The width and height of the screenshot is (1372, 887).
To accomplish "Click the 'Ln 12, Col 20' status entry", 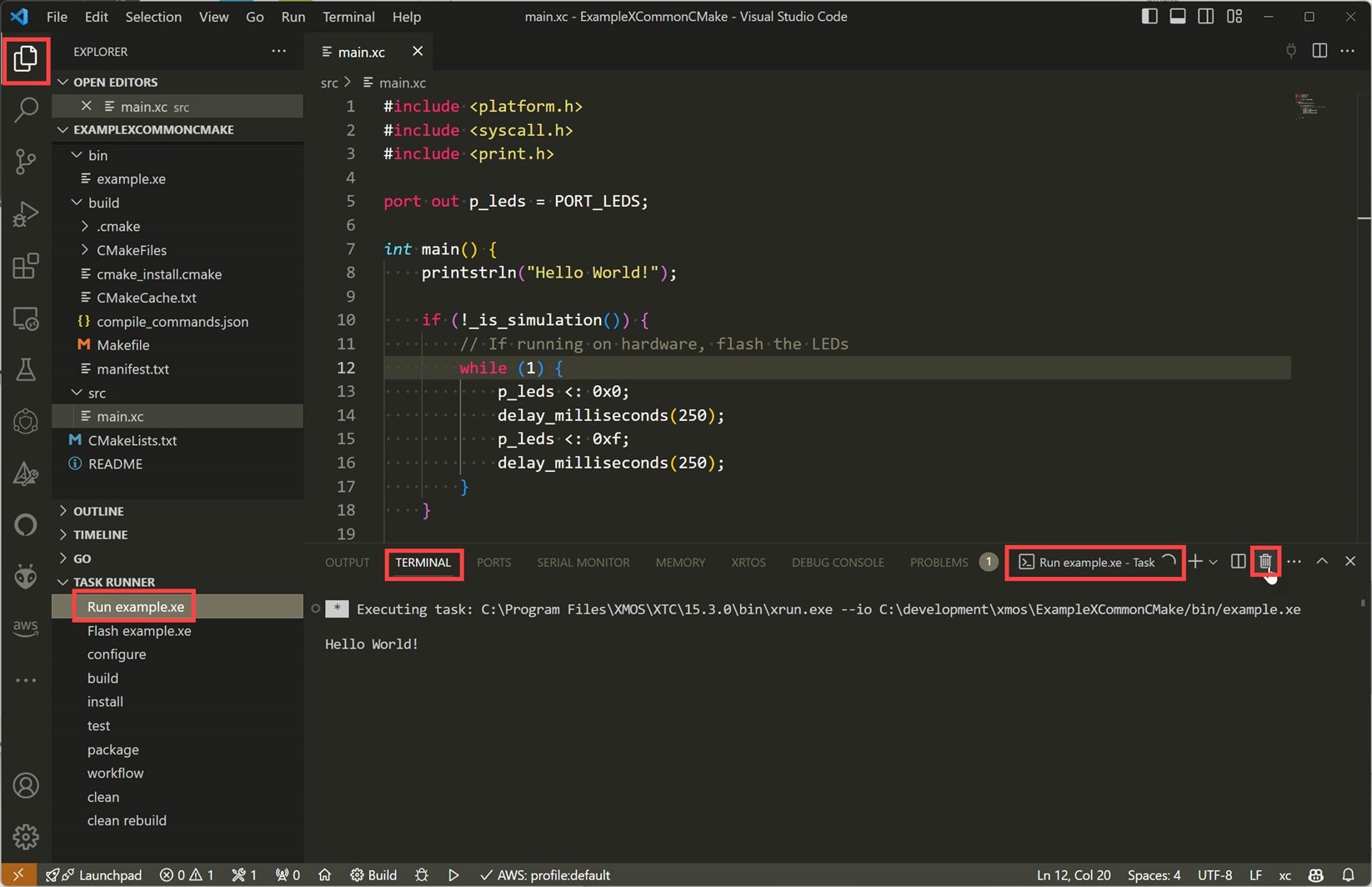I will [x=1074, y=875].
